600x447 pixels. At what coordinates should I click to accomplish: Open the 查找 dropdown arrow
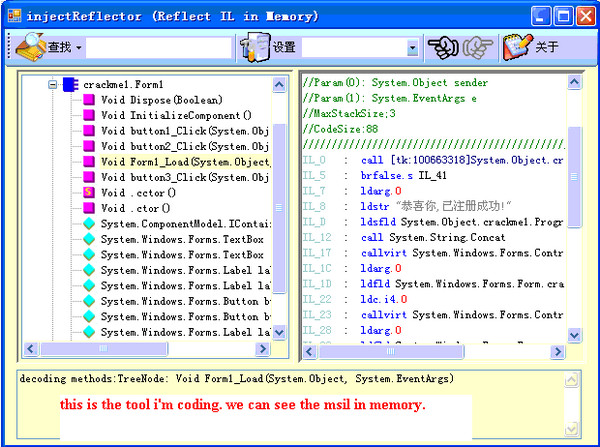point(78,48)
